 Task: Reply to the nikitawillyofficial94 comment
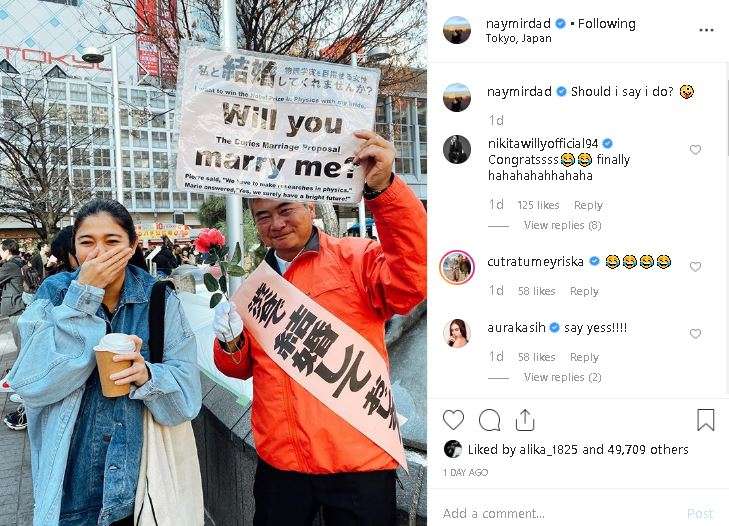click(588, 205)
